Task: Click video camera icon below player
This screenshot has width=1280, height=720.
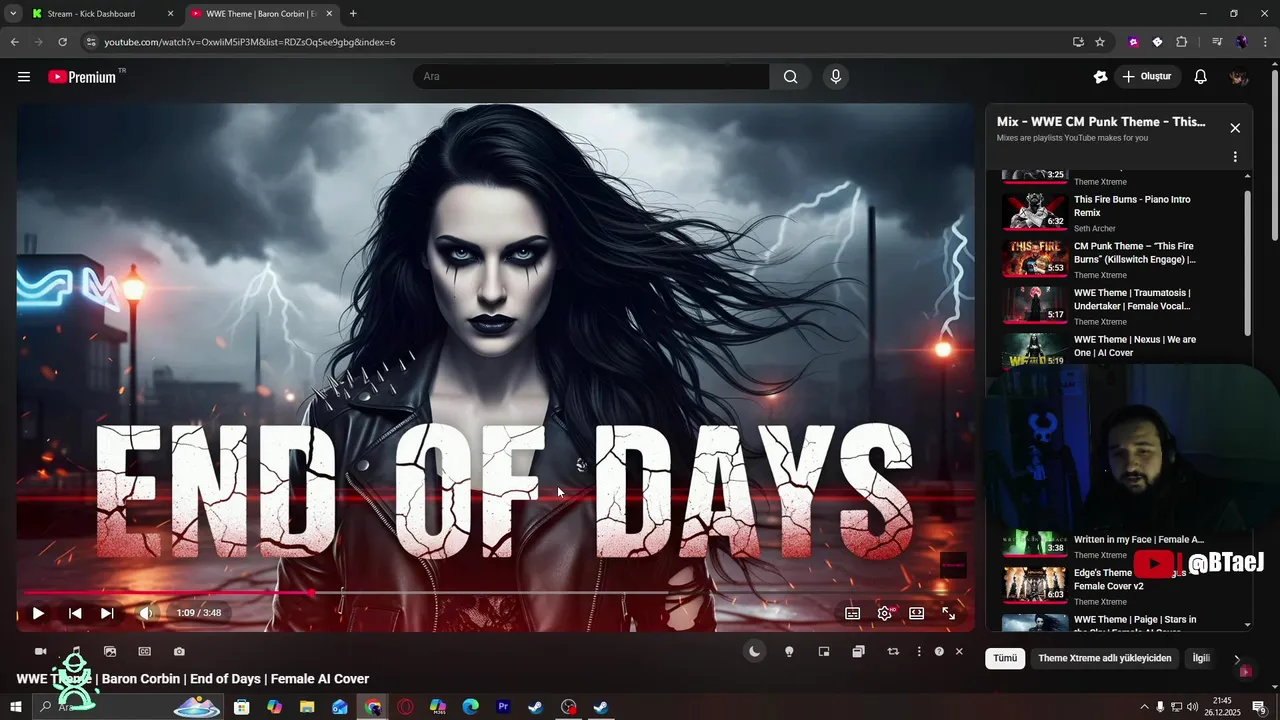Action: click(x=41, y=652)
